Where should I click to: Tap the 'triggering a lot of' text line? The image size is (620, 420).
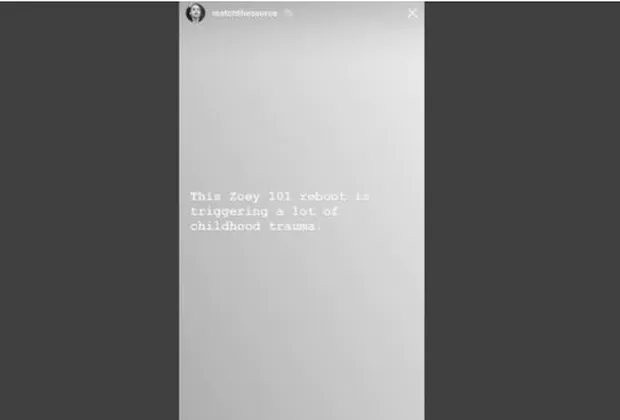coord(264,212)
